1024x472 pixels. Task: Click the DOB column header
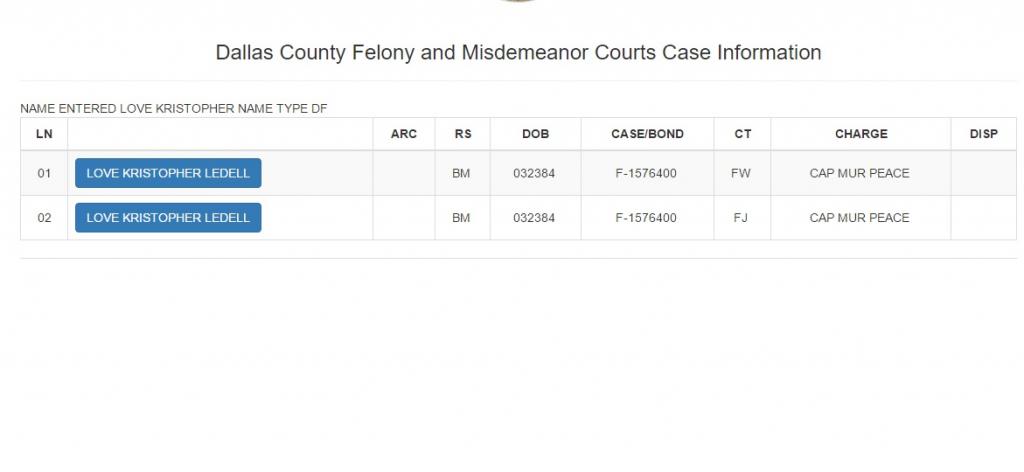535,134
